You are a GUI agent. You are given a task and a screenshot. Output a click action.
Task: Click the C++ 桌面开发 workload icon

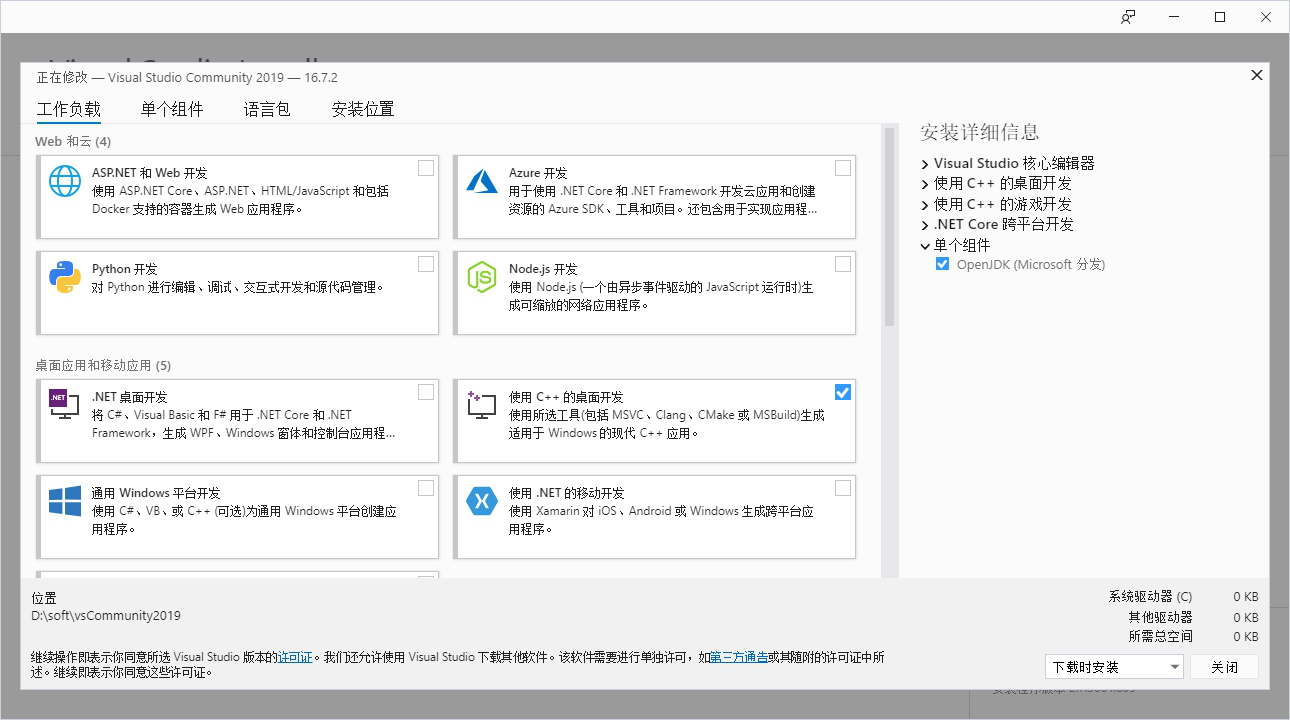(x=482, y=404)
